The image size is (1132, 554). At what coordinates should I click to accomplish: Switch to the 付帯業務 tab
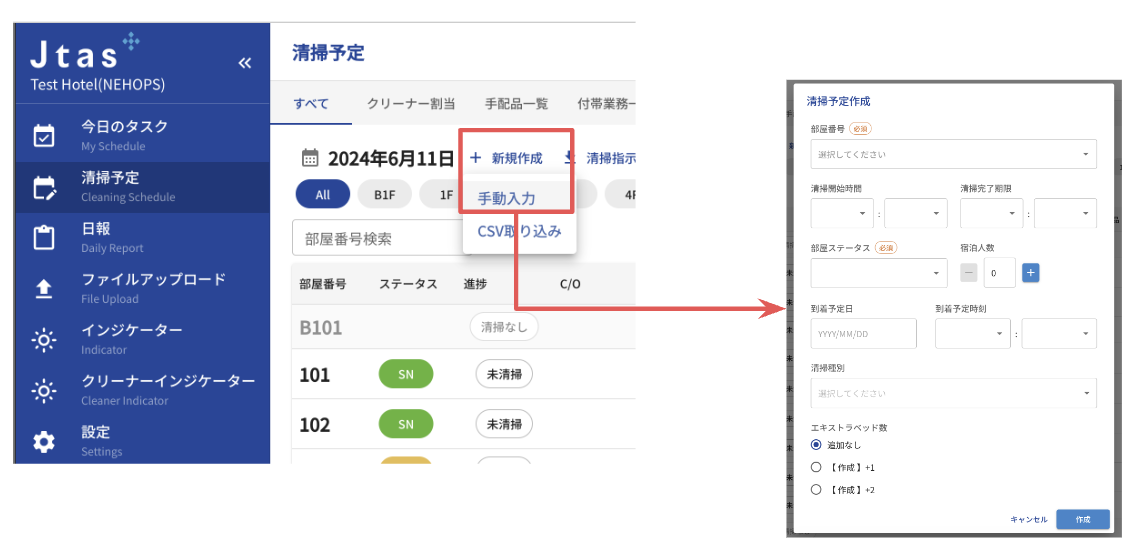(606, 103)
